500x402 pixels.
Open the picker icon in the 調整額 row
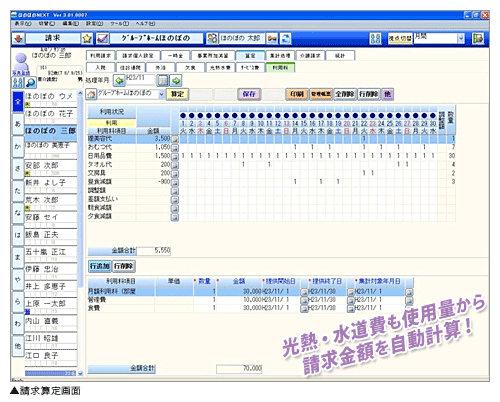[175, 191]
